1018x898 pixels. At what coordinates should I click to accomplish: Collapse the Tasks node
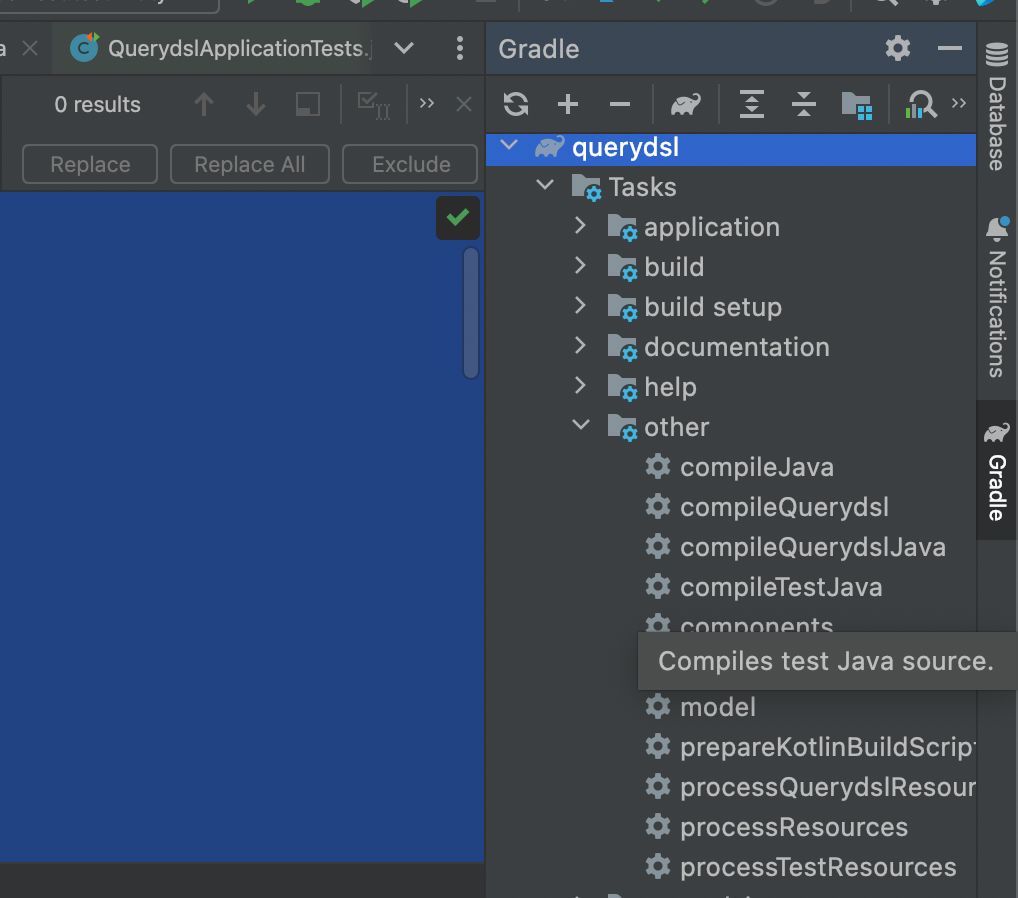pyautogui.click(x=545, y=186)
